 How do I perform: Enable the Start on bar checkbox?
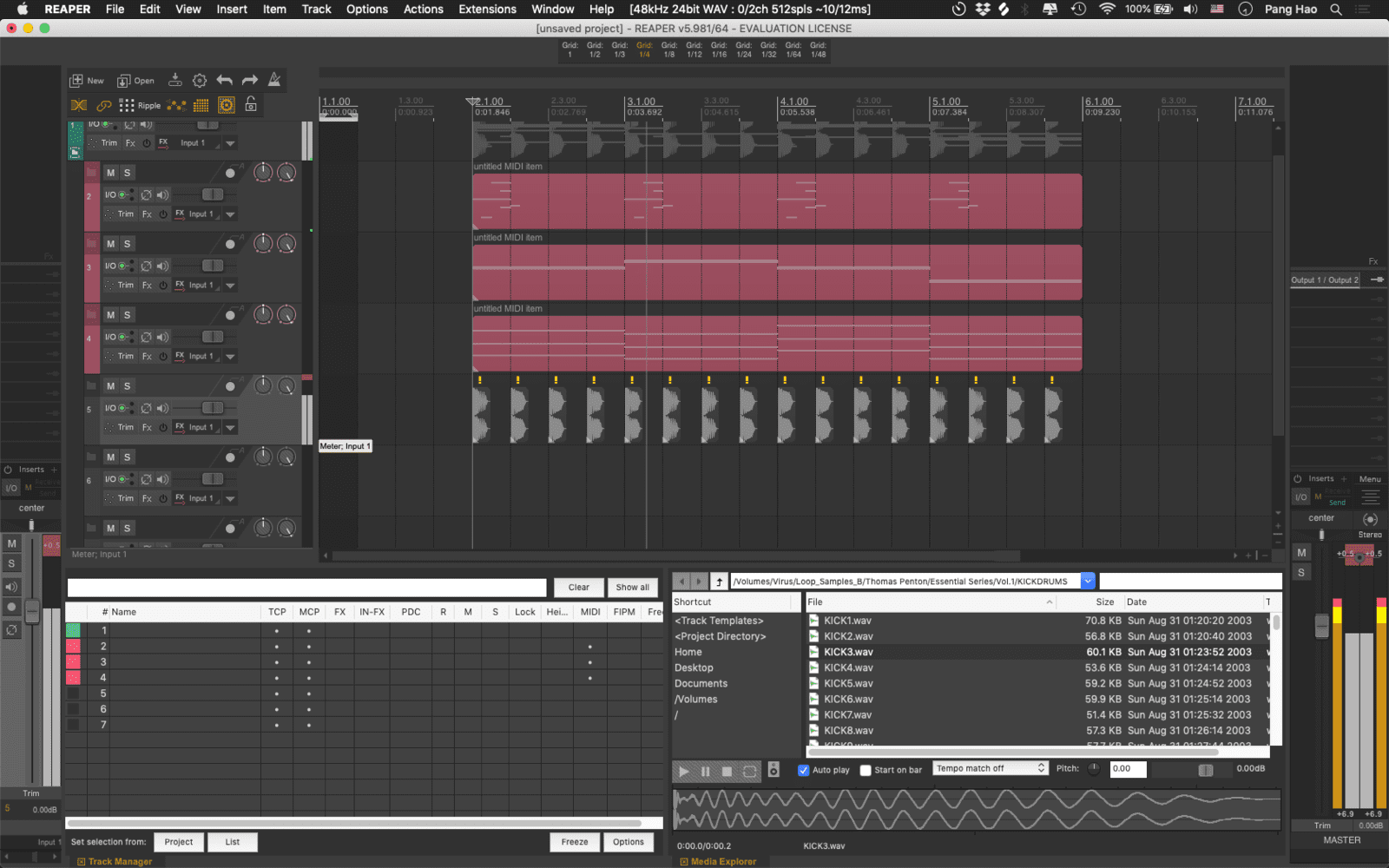[x=866, y=770]
